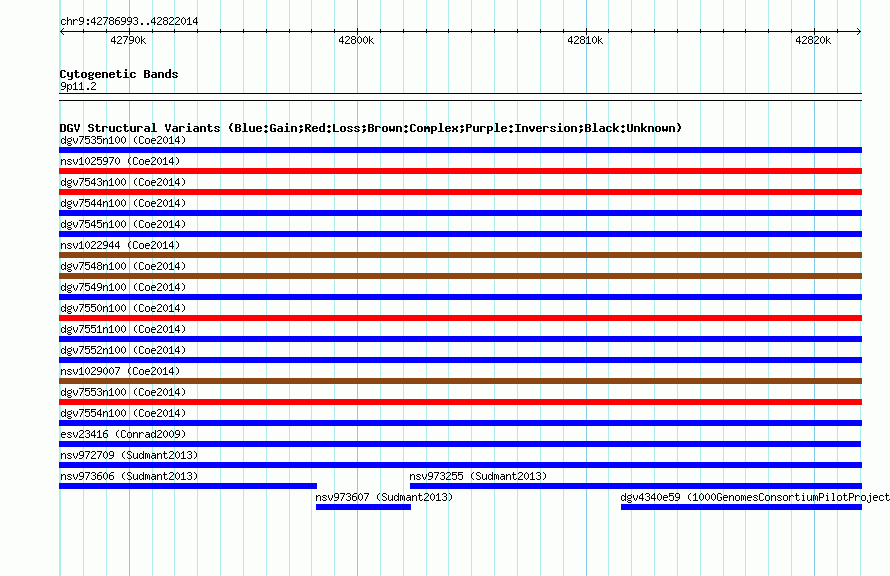Click the brown dgv7548n100 complex bar
Image resolution: width=890 pixels, height=576 pixels.
click(460, 276)
